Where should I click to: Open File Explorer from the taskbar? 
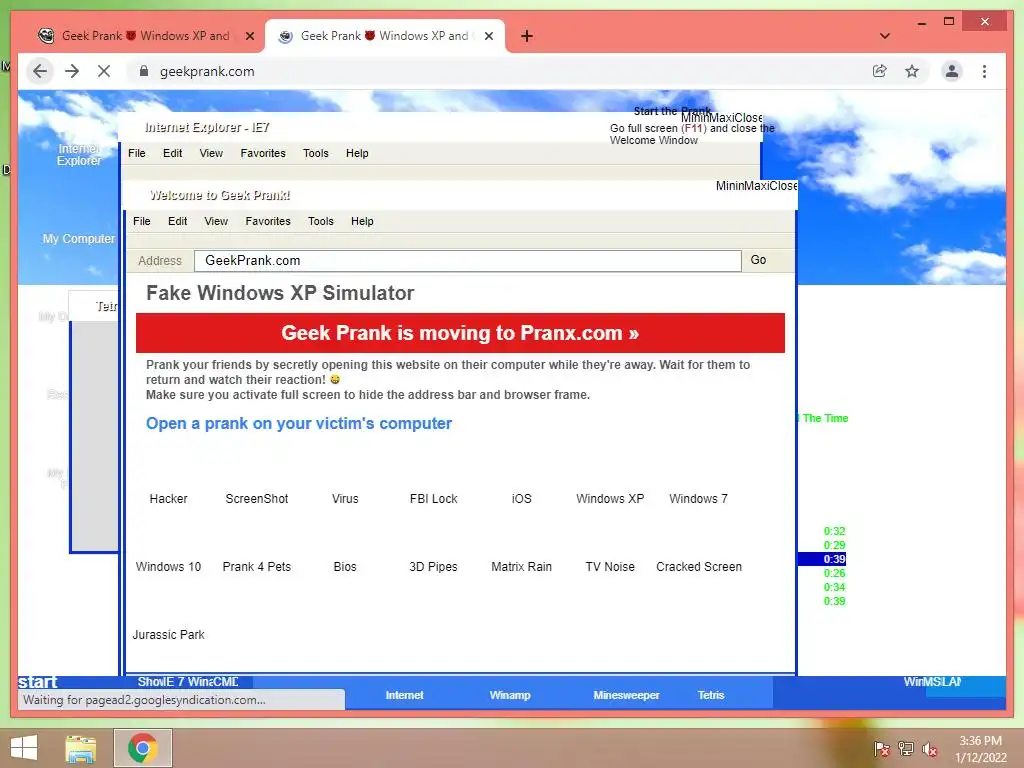tap(80, 748)
